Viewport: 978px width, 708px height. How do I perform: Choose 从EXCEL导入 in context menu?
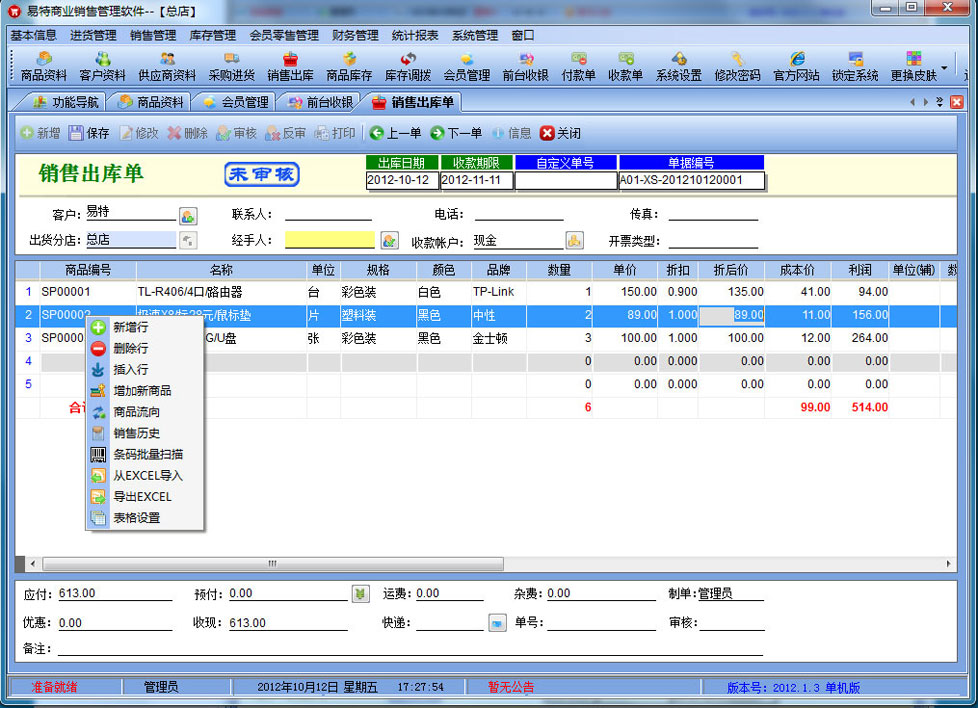click(147, 476)
